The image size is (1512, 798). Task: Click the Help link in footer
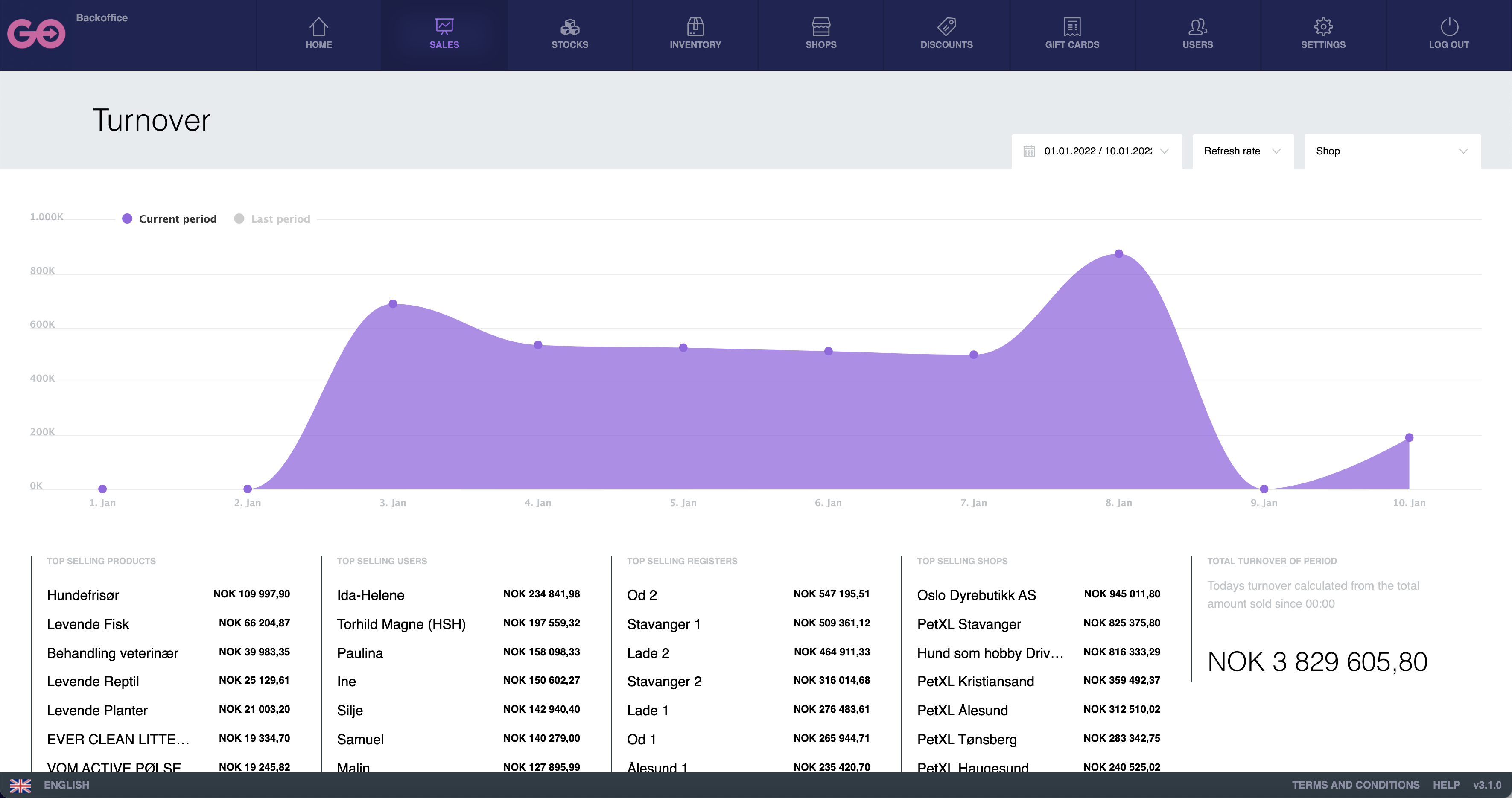1446,785
